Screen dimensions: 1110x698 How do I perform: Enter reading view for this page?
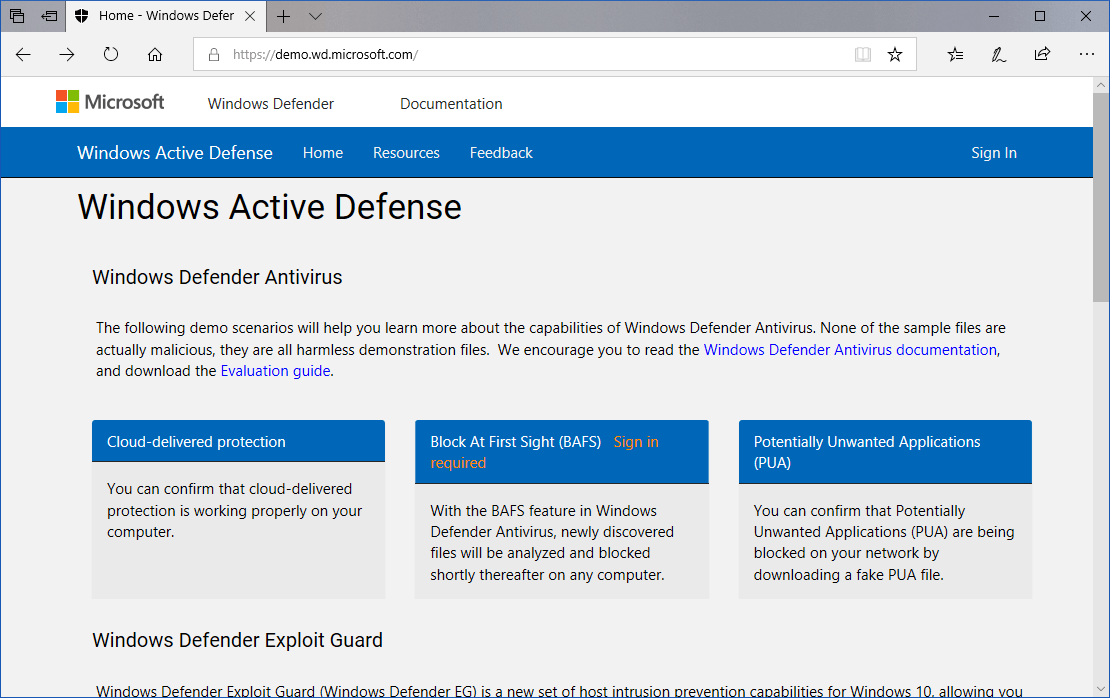point(862,54)
